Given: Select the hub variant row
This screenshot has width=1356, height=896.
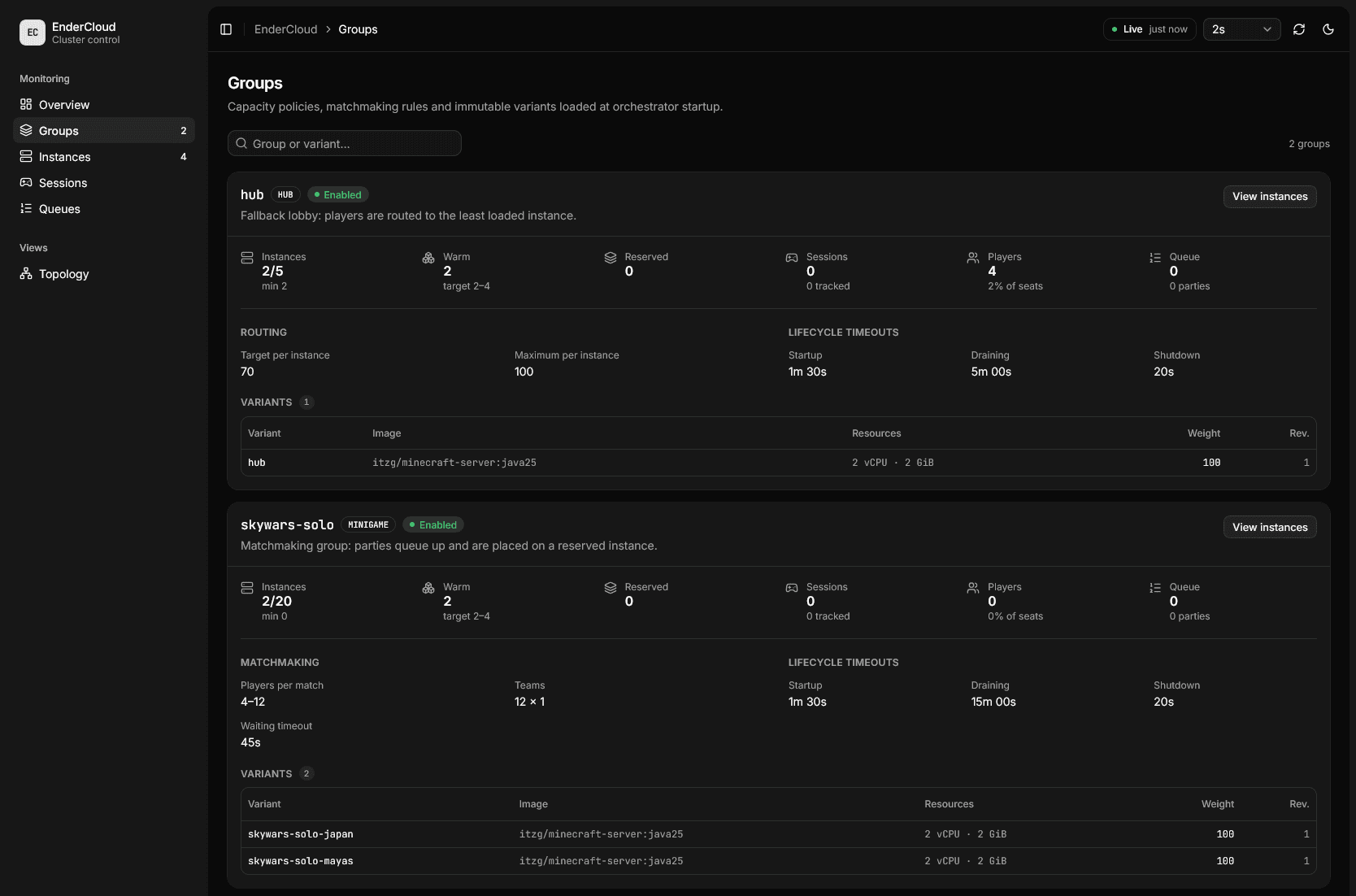Looking at the screenshot, I should [x=779, y=463].
